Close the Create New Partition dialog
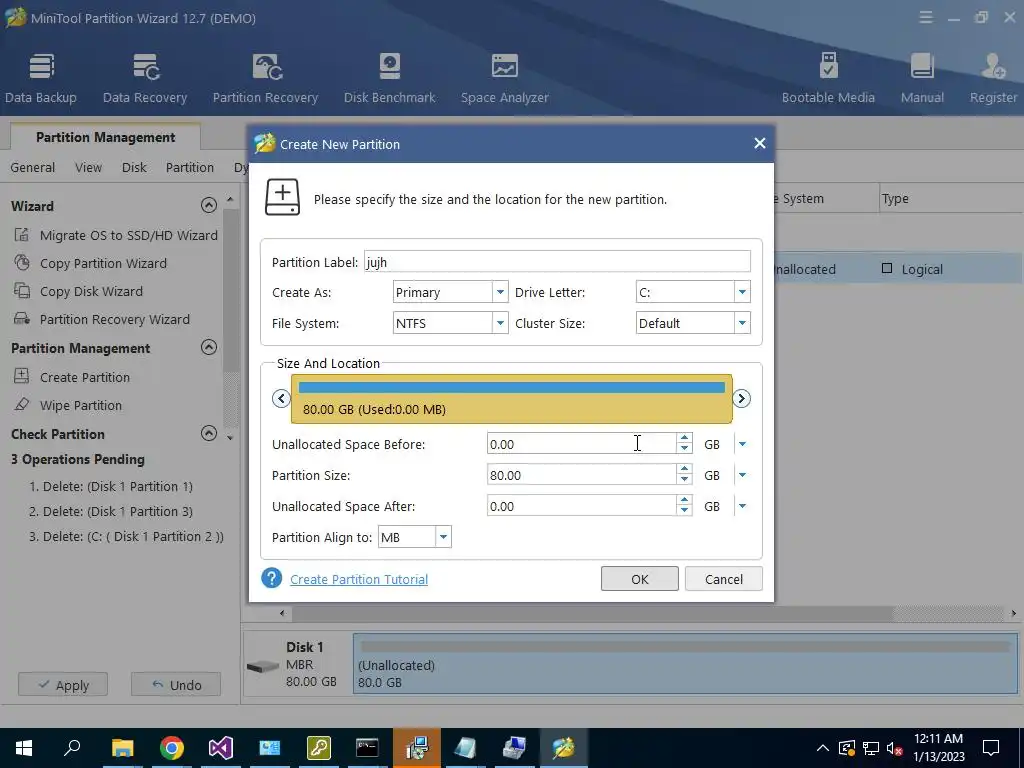Screen dimensions: 1024x768 pos(760,143)
